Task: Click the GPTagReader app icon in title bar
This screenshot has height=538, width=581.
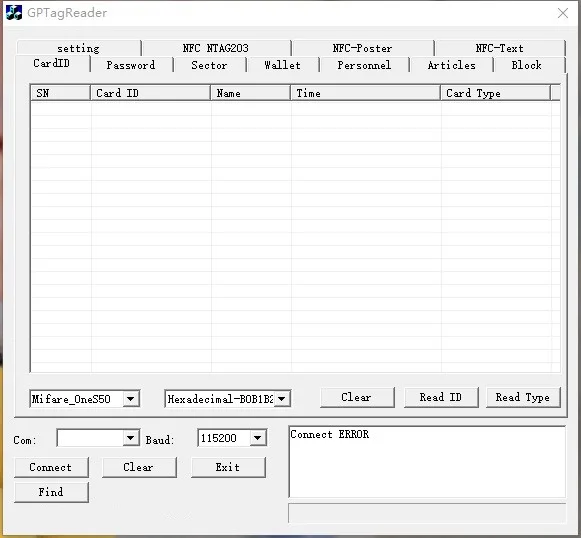Action: (x=14, y=13)
